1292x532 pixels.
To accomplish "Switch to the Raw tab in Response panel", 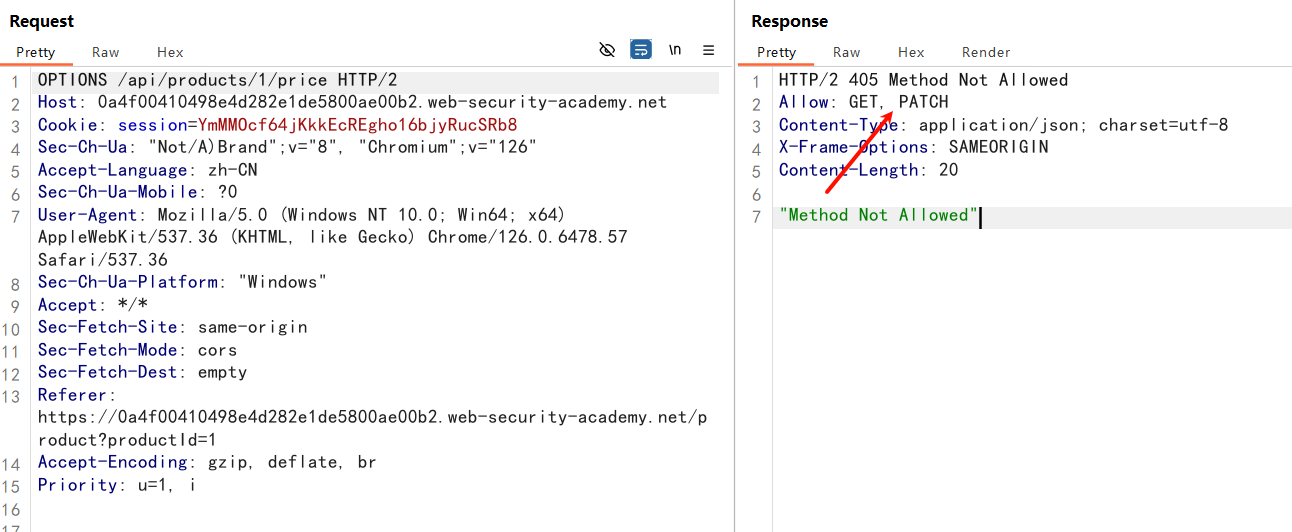I will pyautogui.click(x=847, y=52).
